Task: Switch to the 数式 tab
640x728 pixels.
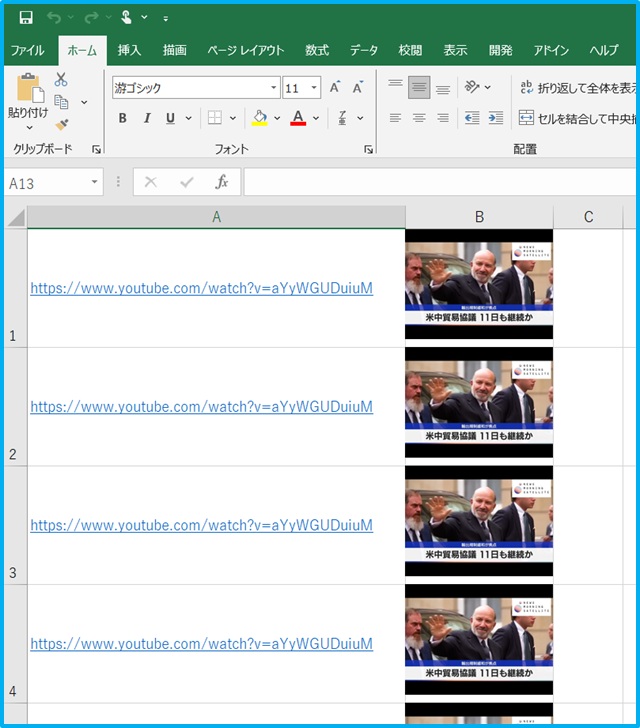Action: coord(317,50)
